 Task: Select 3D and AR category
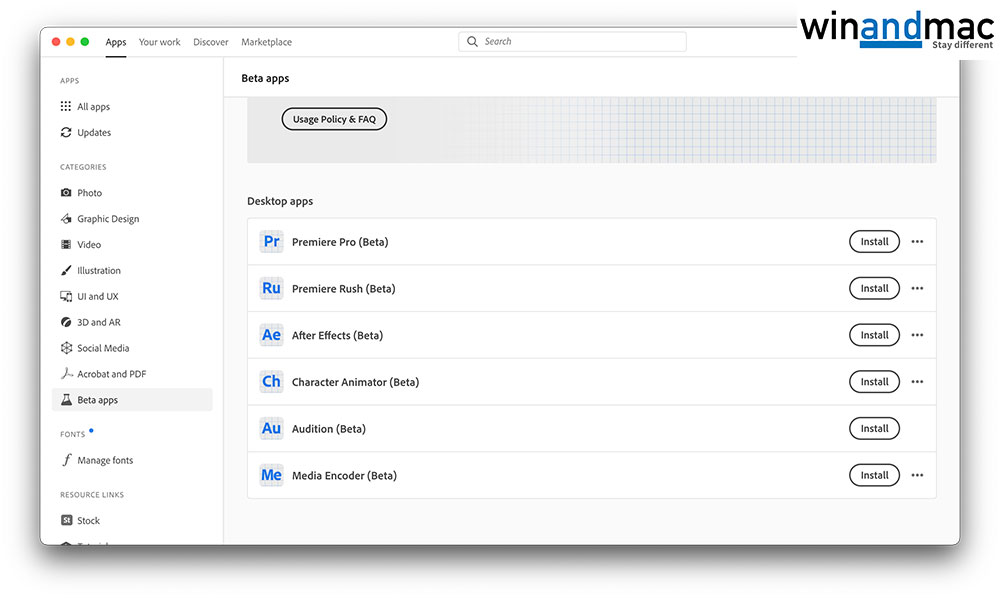tap(98, 322)
